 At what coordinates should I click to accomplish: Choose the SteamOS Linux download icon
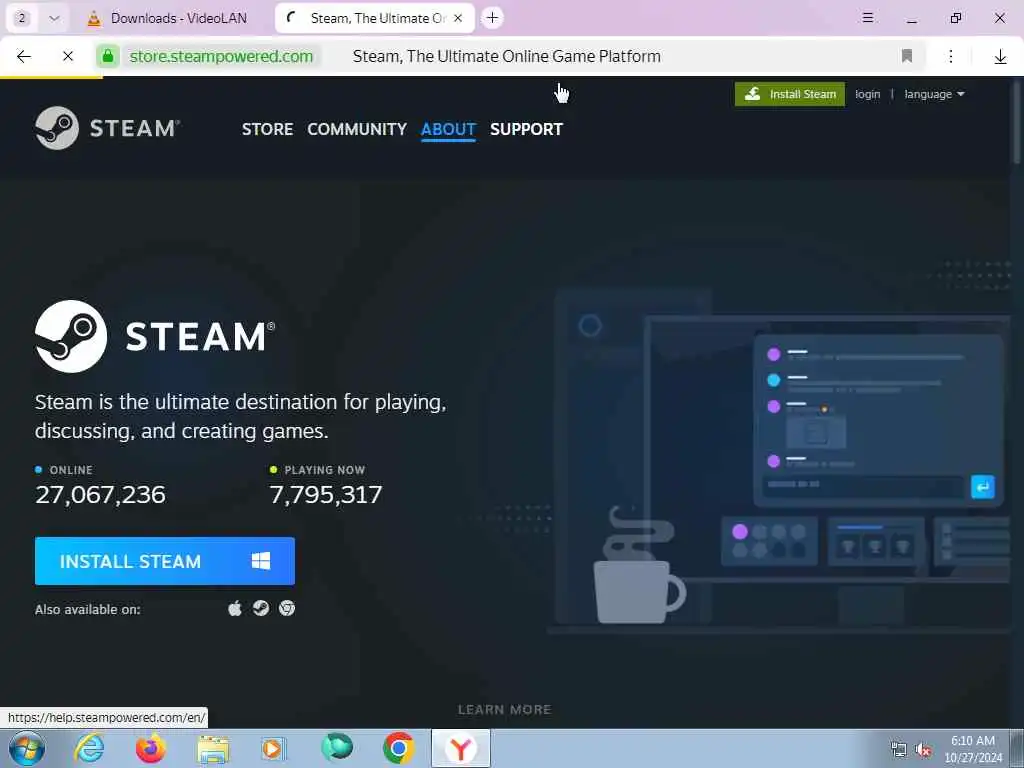point(261,609)
